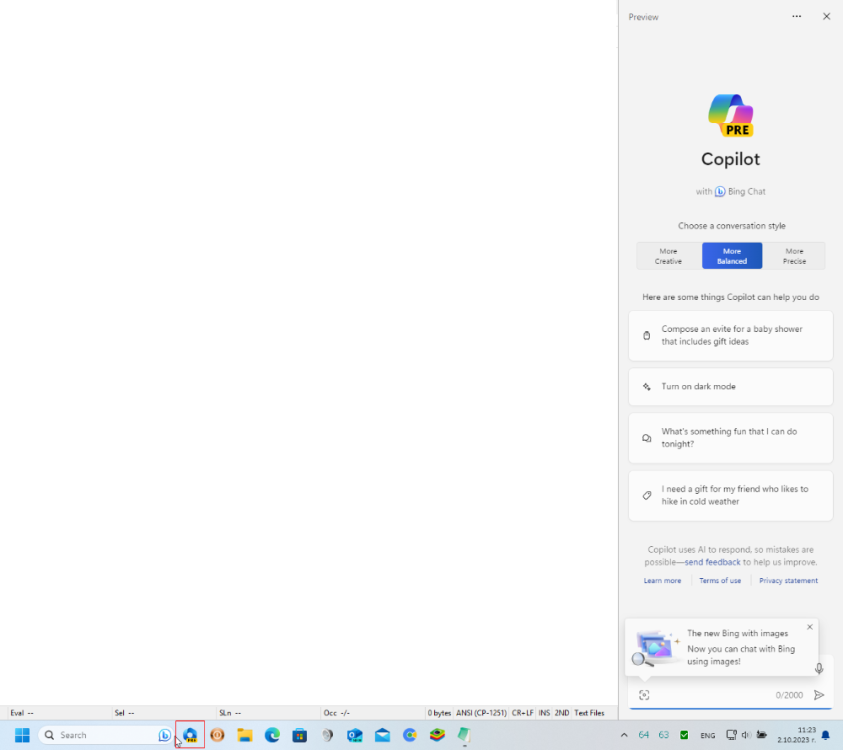Click the Eval -- status bar entry

coord(22,713)
